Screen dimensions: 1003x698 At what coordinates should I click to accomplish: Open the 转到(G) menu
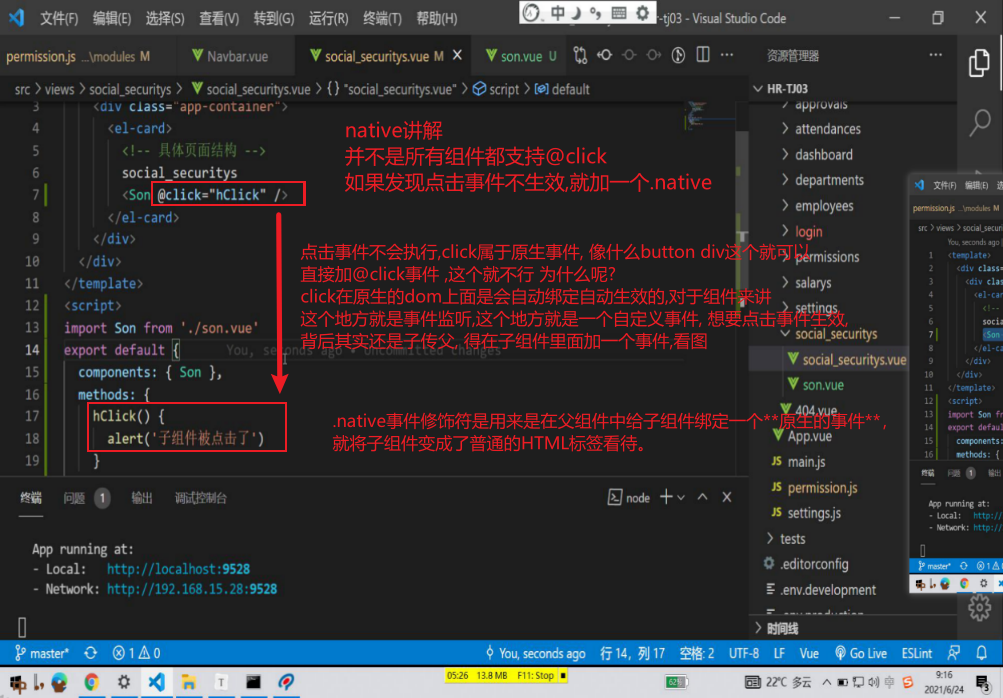tap(274, 18)
